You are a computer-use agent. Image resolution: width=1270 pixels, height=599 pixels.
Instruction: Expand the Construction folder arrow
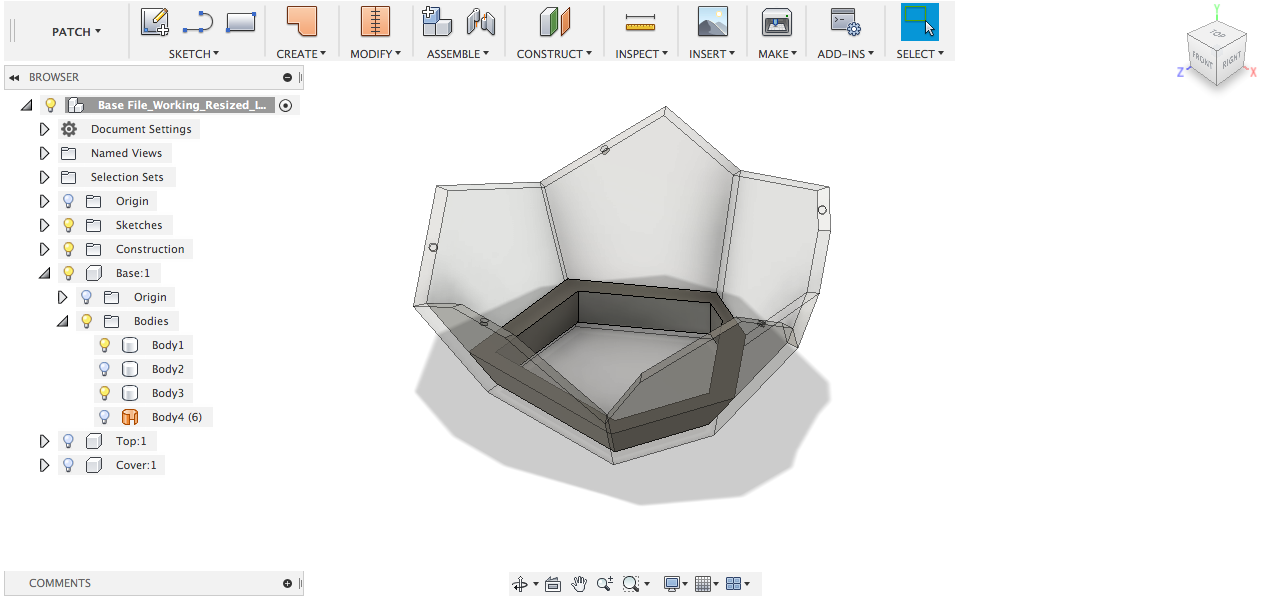coord(44,249)
